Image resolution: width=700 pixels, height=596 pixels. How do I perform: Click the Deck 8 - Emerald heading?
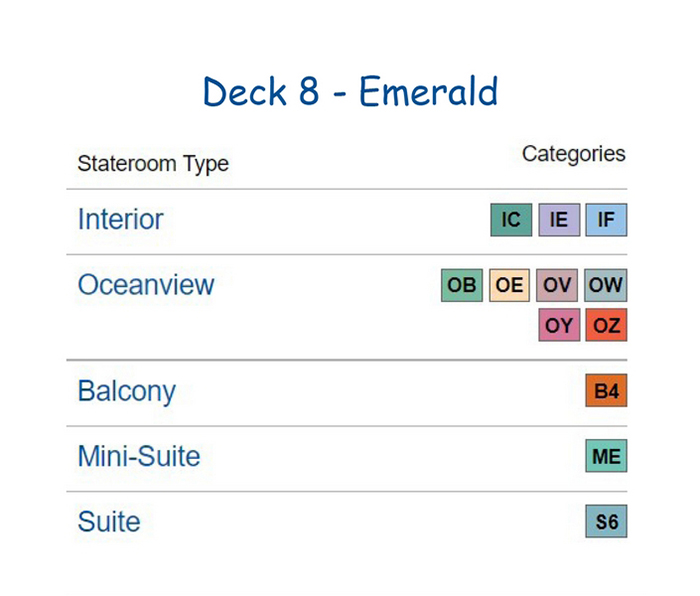(x=350, y=92)
